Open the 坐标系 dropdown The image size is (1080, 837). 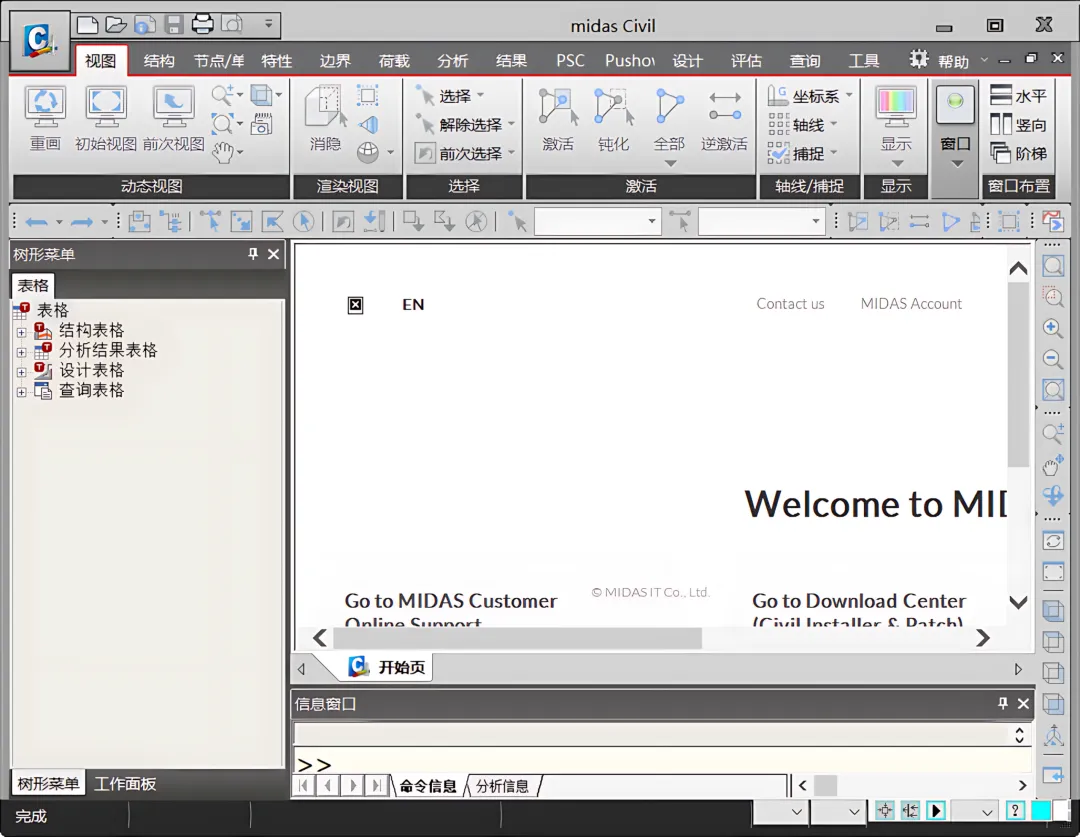(x=849, y=95)
